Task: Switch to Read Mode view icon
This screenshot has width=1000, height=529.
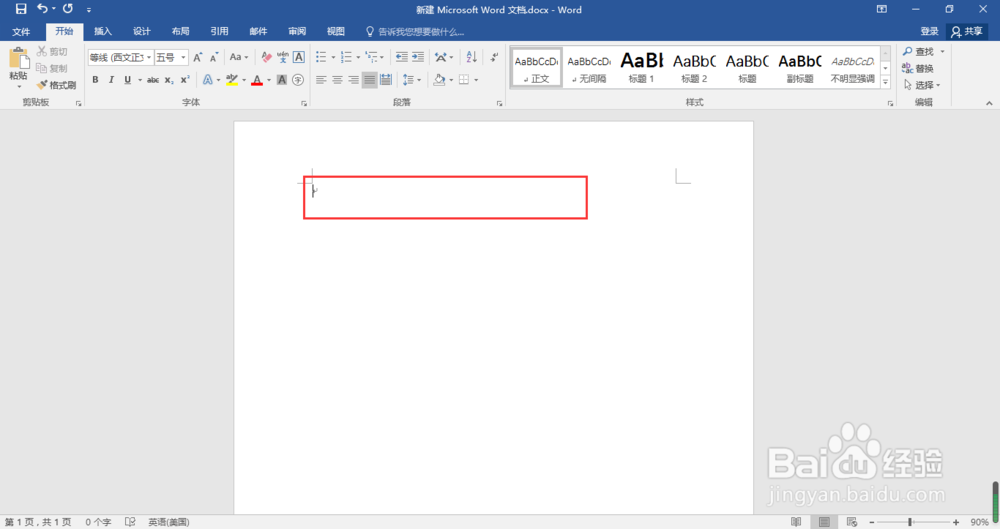Action: pos(796,522)
